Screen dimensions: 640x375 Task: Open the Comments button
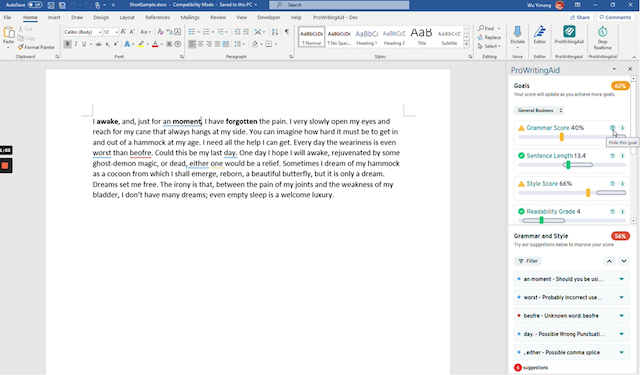click(x=615, y=18)
